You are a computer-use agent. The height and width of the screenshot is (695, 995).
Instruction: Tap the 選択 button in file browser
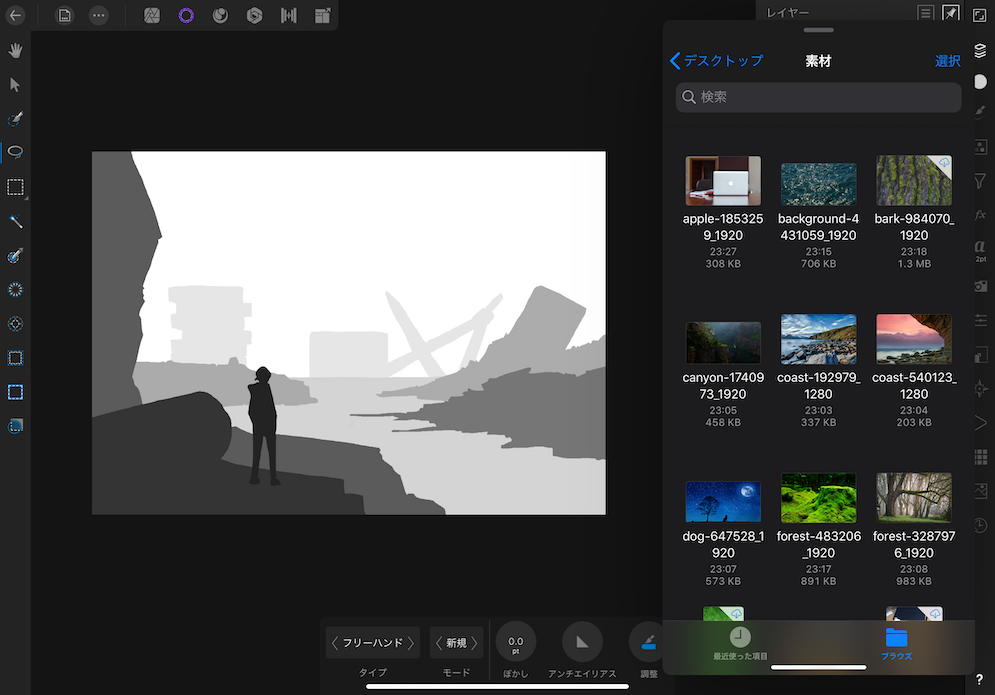point(947,61)
